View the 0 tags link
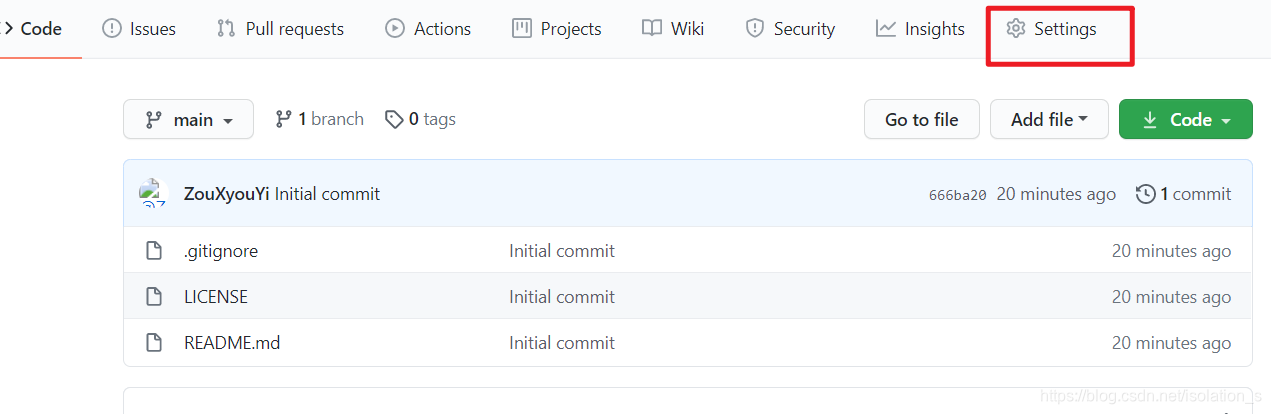1271x414 pixels. (x=421, y=119)
